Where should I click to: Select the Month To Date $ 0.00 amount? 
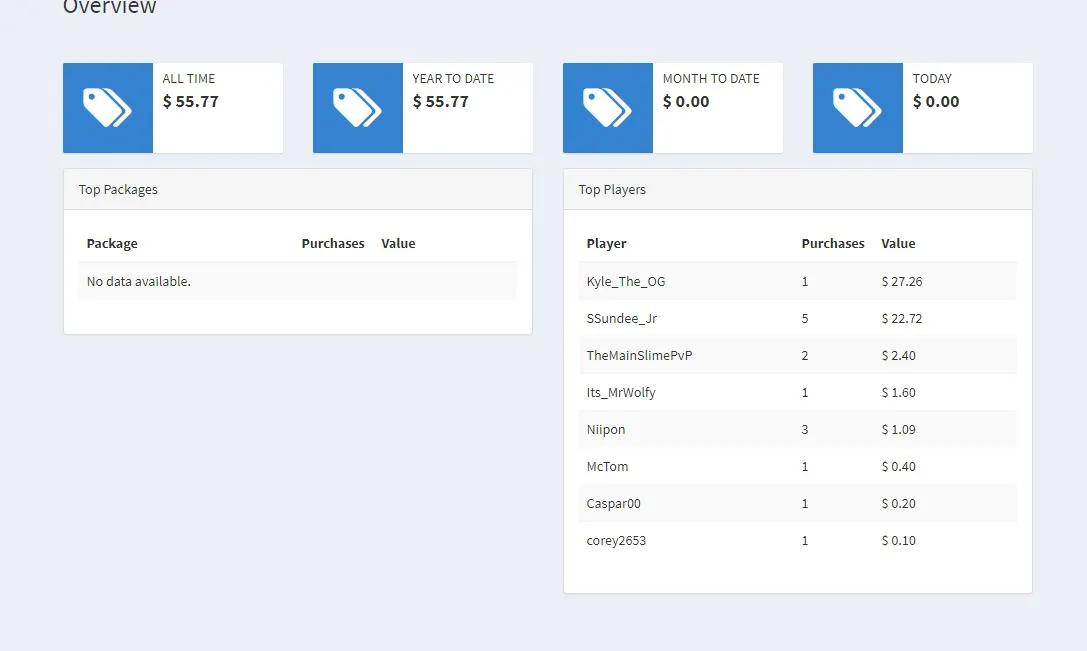point(686,101)
